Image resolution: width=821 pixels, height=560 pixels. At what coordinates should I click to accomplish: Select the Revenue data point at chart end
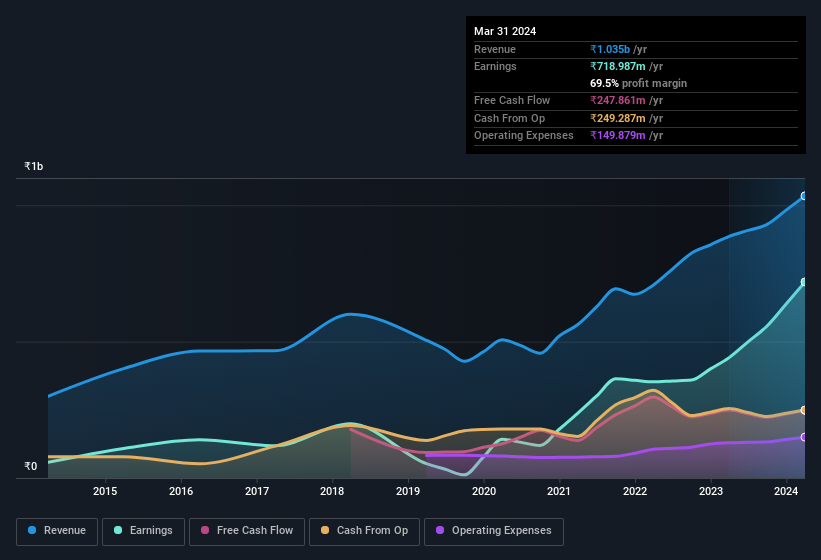[804, 196]
